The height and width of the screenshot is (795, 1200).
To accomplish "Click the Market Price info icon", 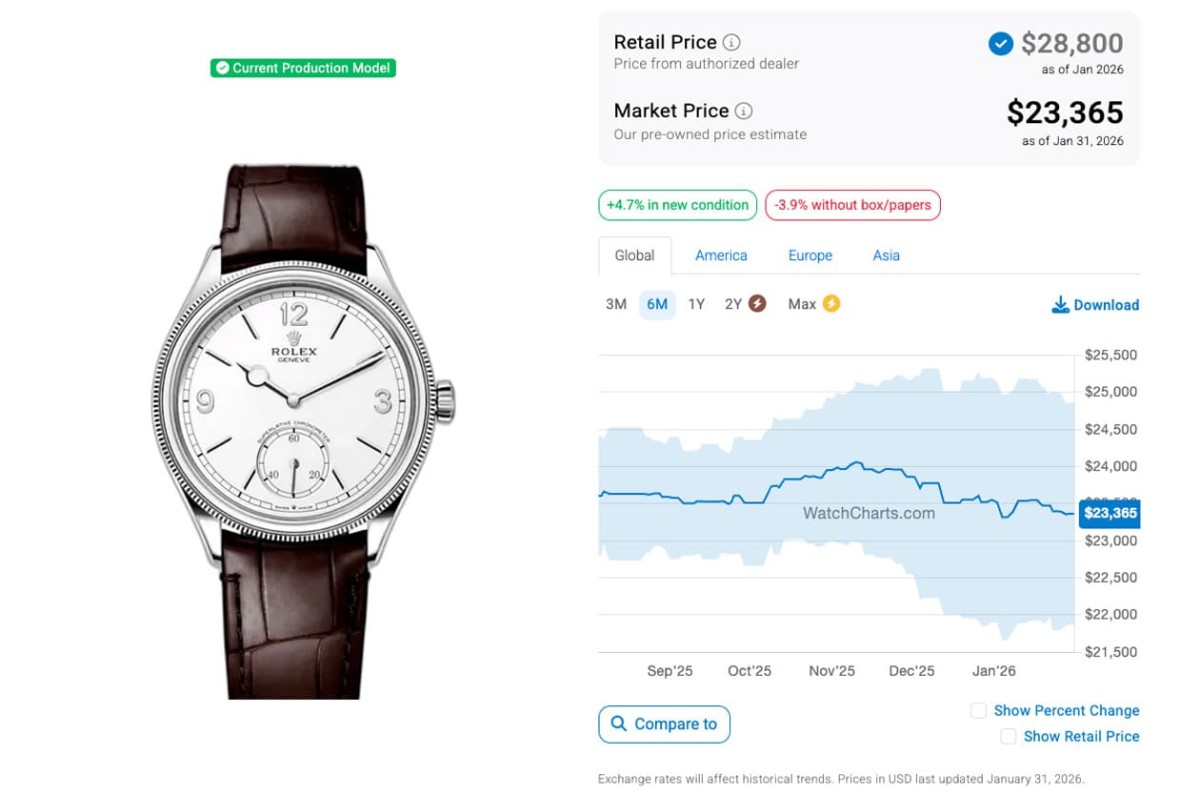I will [x=744, y=111].
